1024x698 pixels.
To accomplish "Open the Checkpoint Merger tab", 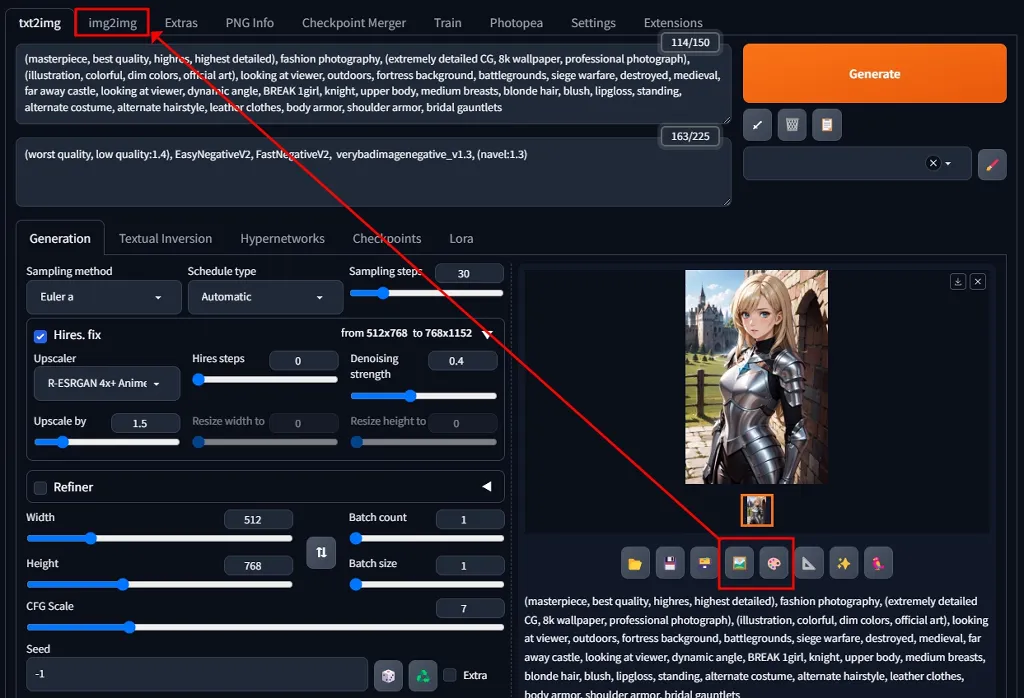I will [353, 23].
